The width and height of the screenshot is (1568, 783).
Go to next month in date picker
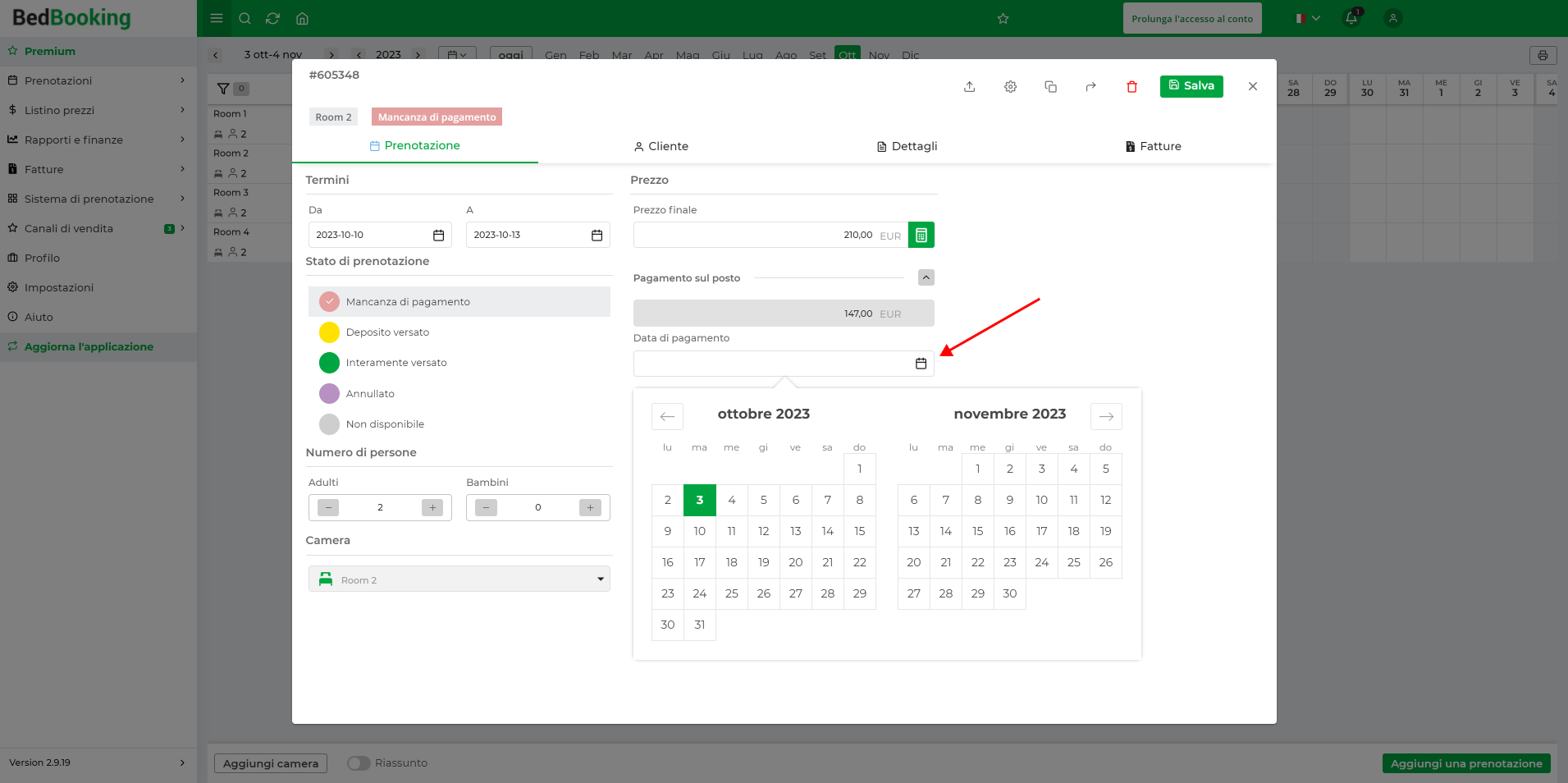pyautogui.click(x=1106, y=416)
